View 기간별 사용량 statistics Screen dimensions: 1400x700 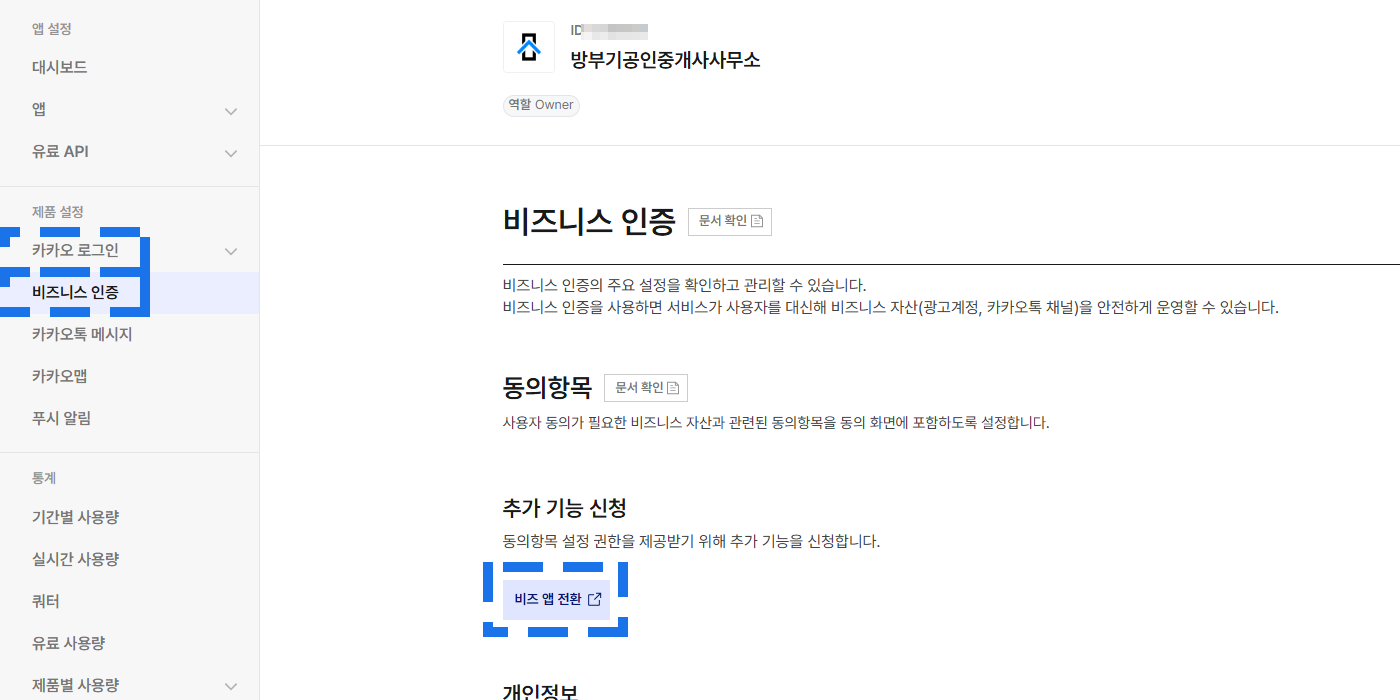[x=75, y=517]
